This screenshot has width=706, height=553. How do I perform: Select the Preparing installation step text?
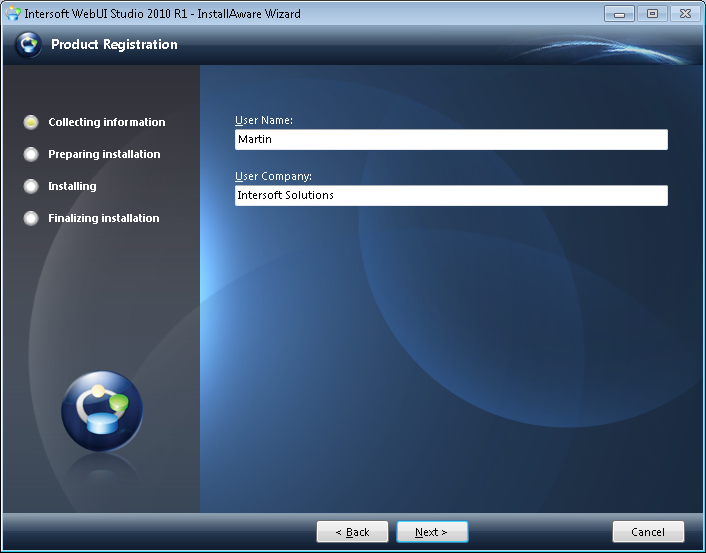104,154
